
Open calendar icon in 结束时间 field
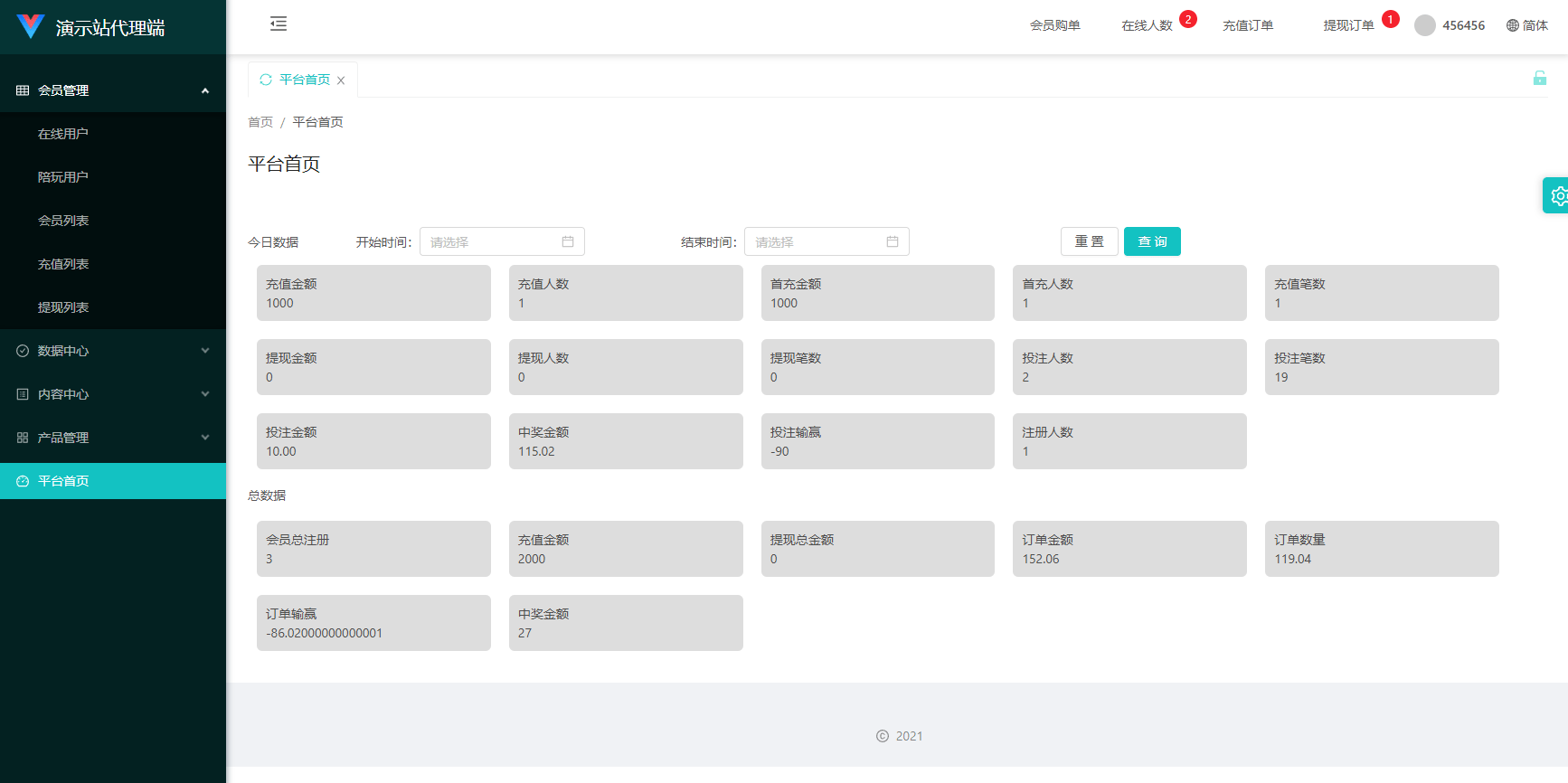click(893, 241)
